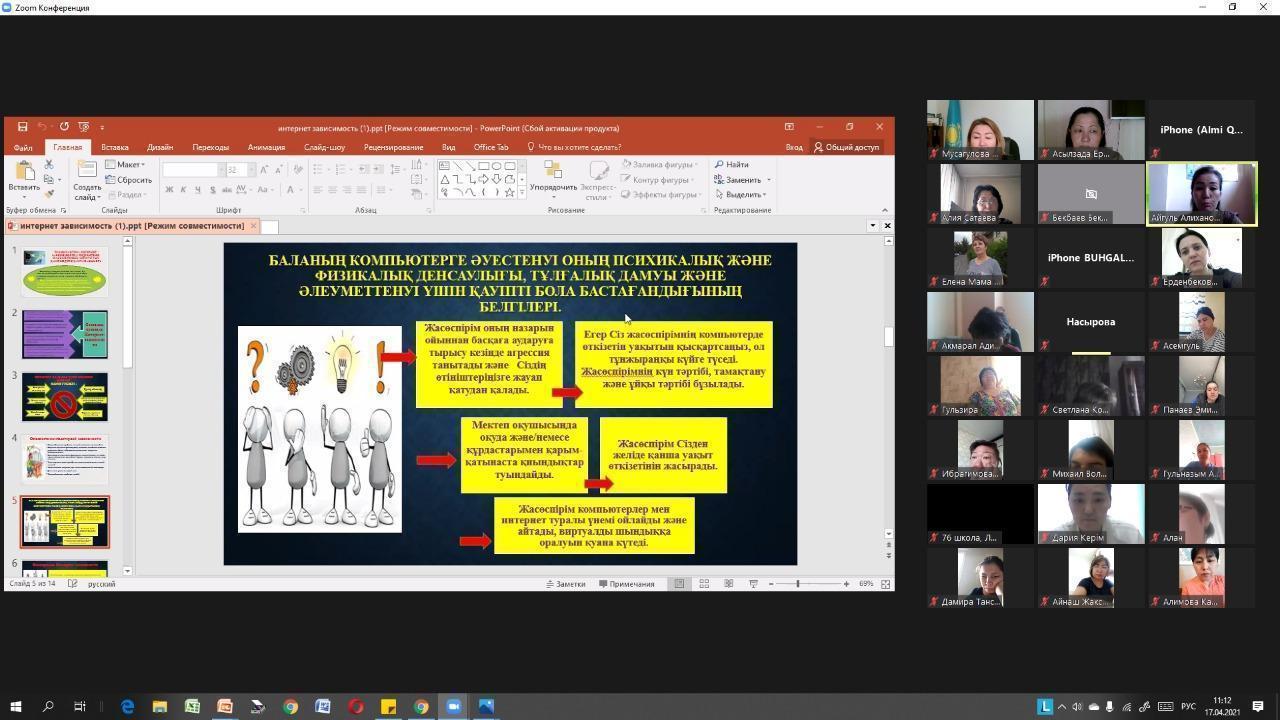Toggle the Notes (Заметки) pane
This screenshot has width=1280, height=720.
(565, 584)
